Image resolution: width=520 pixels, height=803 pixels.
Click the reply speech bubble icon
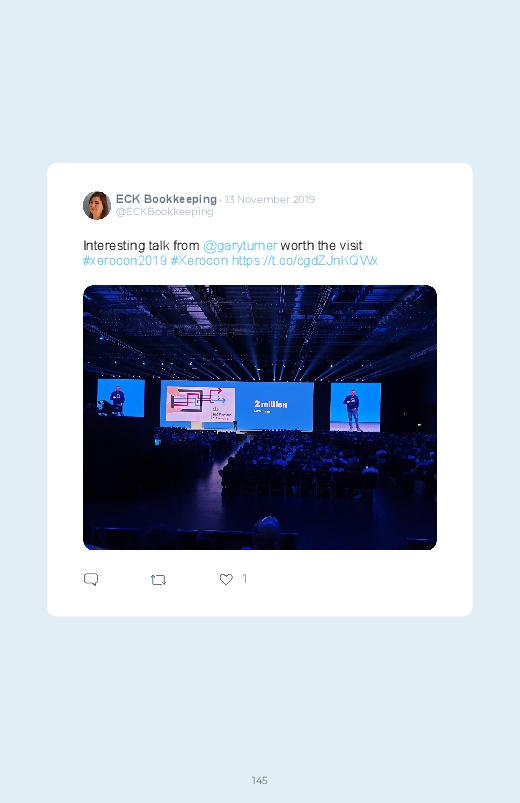(91, 579)
